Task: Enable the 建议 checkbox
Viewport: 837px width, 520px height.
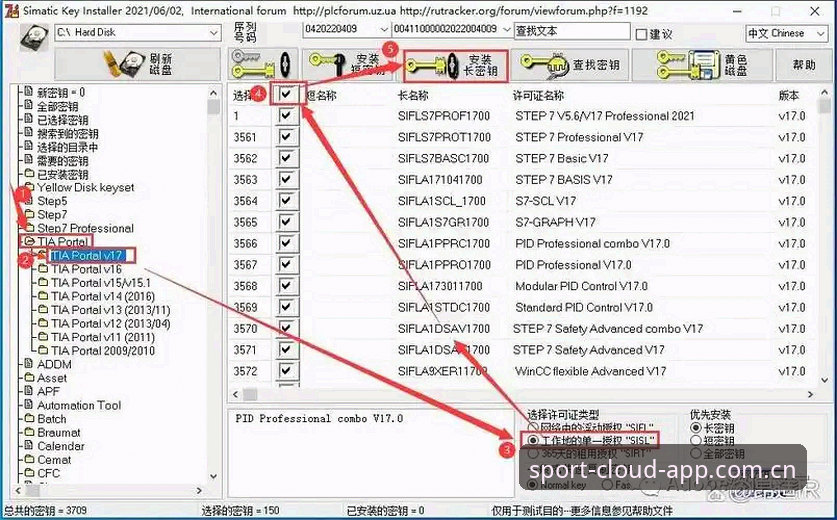Action: point(641,35)
